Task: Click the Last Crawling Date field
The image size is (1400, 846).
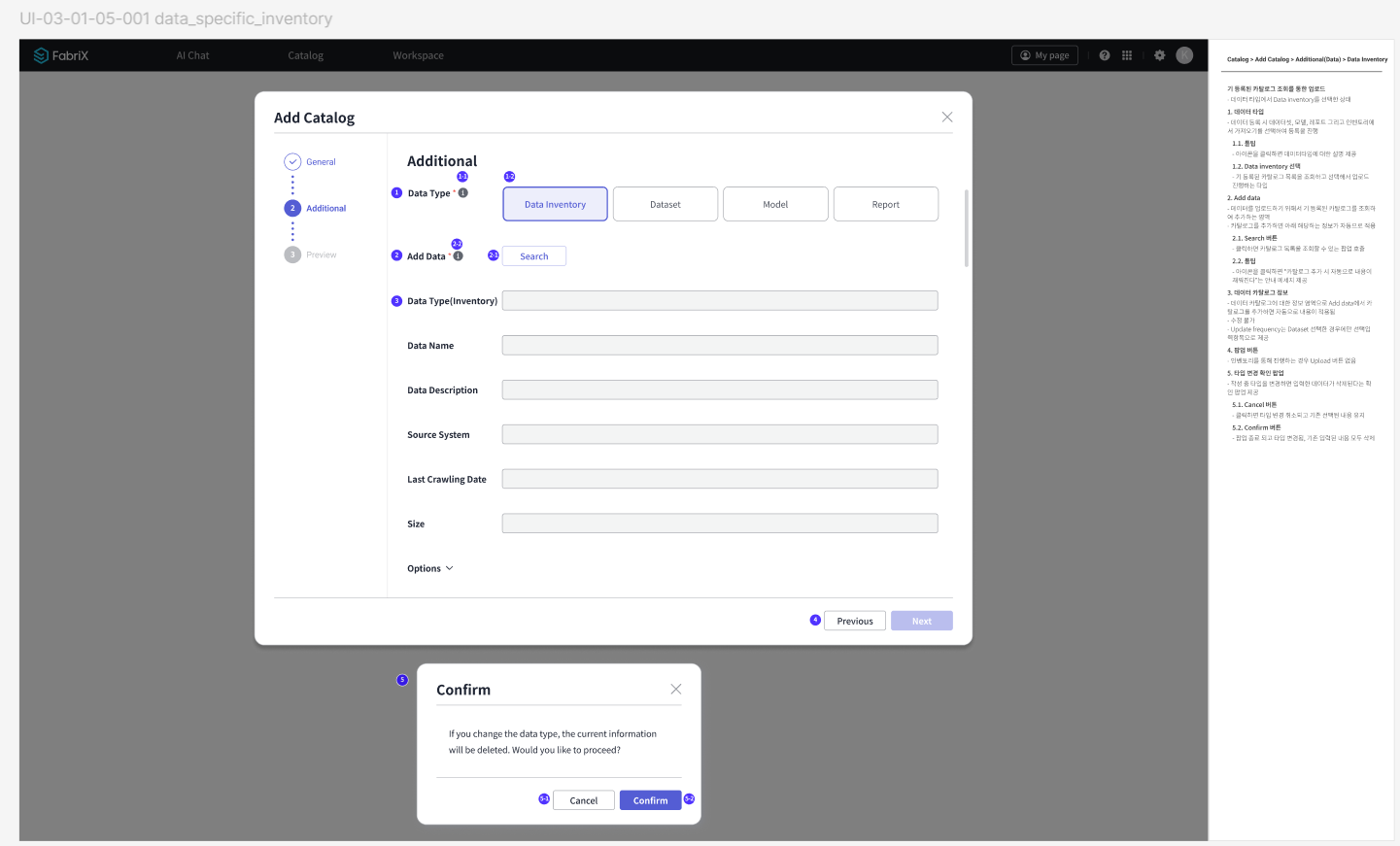Action: coord(720,479)
